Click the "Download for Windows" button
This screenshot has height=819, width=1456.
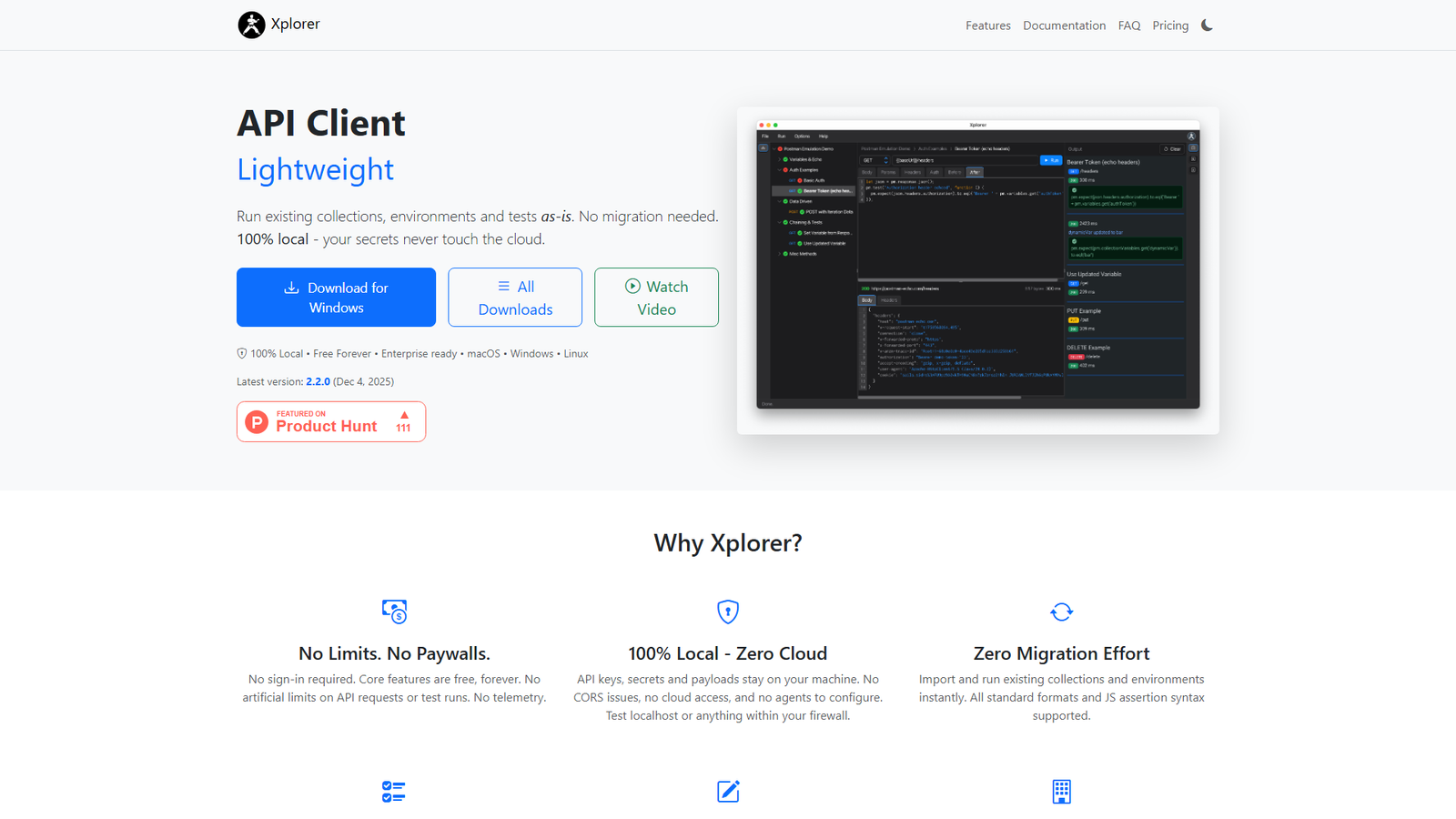click(x=336, y=297)
